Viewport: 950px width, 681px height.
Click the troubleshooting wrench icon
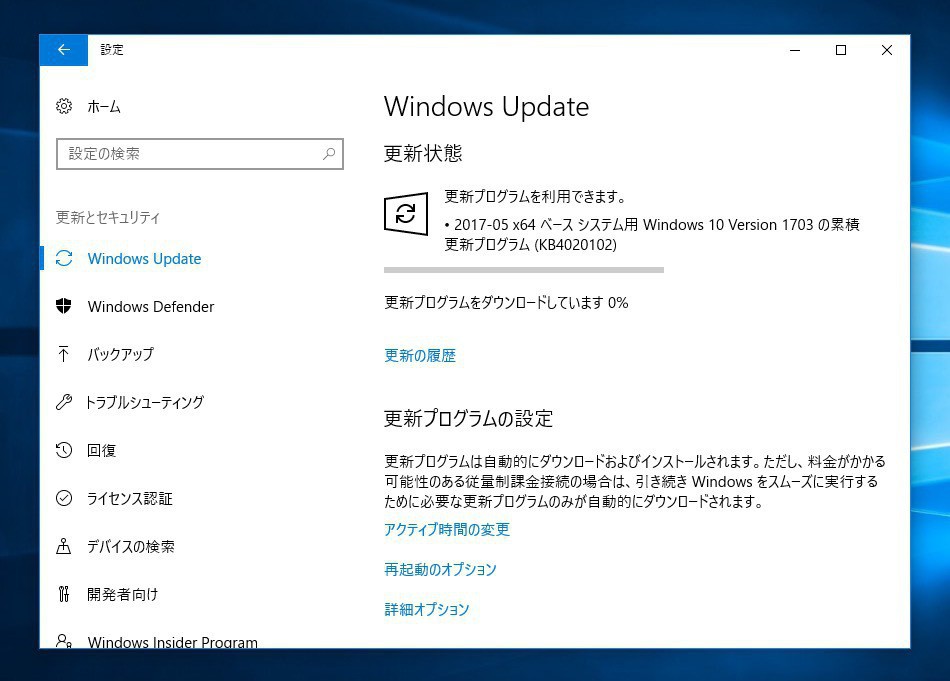tap(64, 402)
